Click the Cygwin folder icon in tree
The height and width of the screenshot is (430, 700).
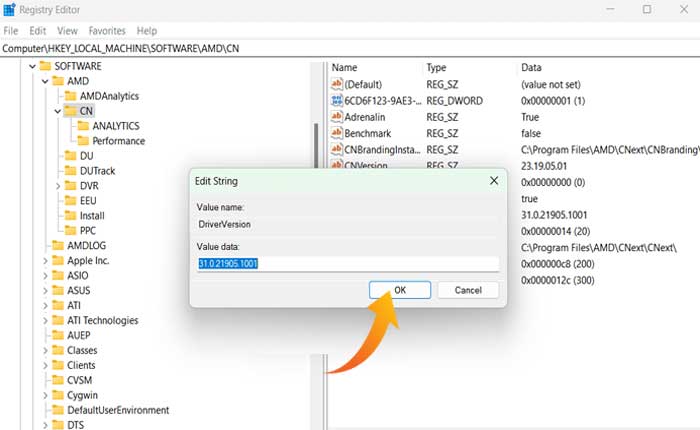[57, 395]
